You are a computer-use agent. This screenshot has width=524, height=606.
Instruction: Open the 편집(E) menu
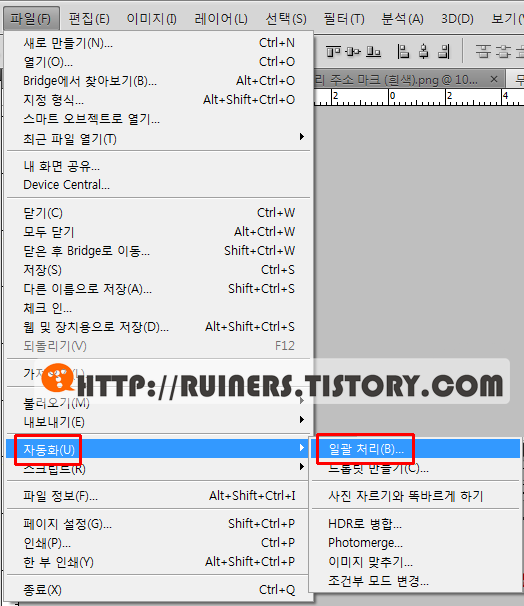click(89, 19)
